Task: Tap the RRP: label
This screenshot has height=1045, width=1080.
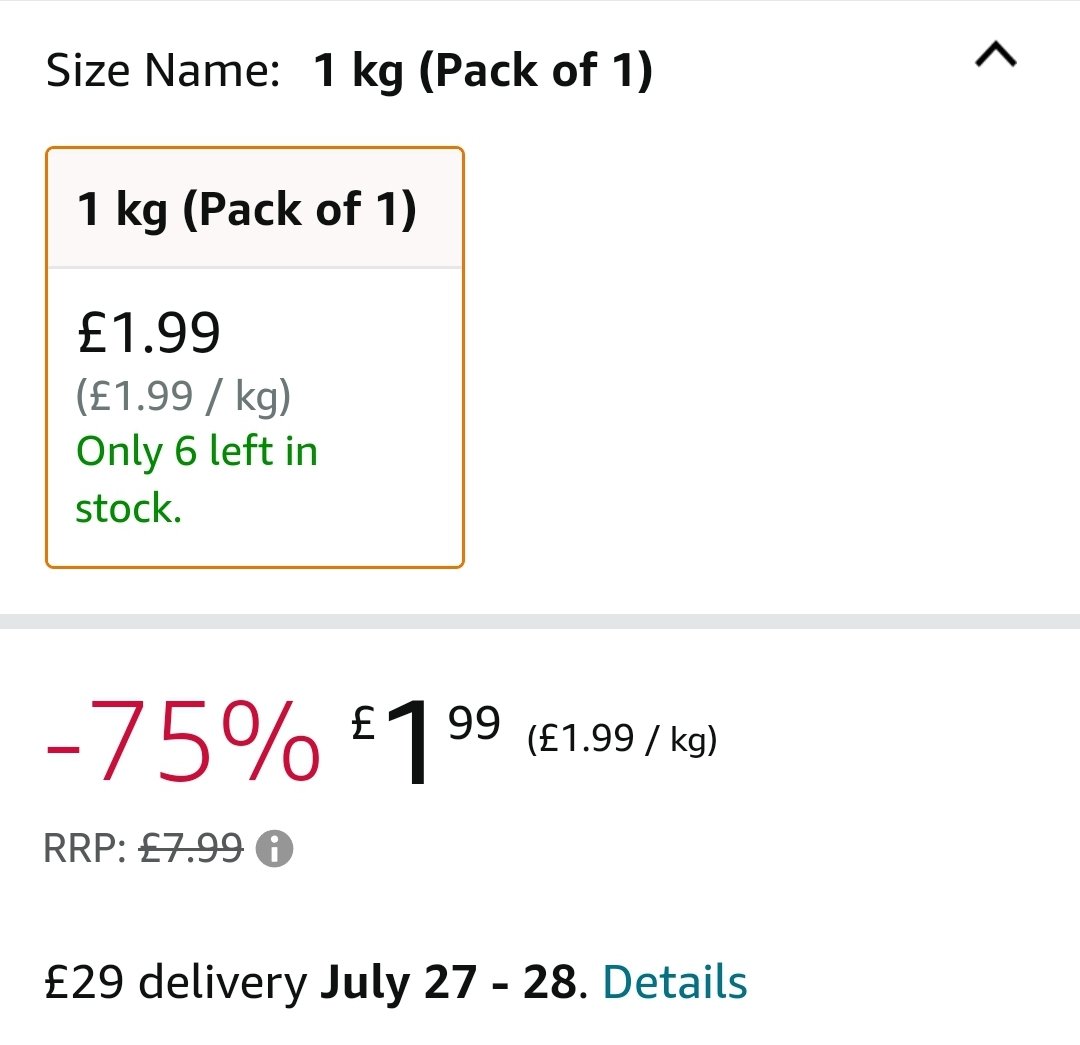Action: tap(85, 848)
